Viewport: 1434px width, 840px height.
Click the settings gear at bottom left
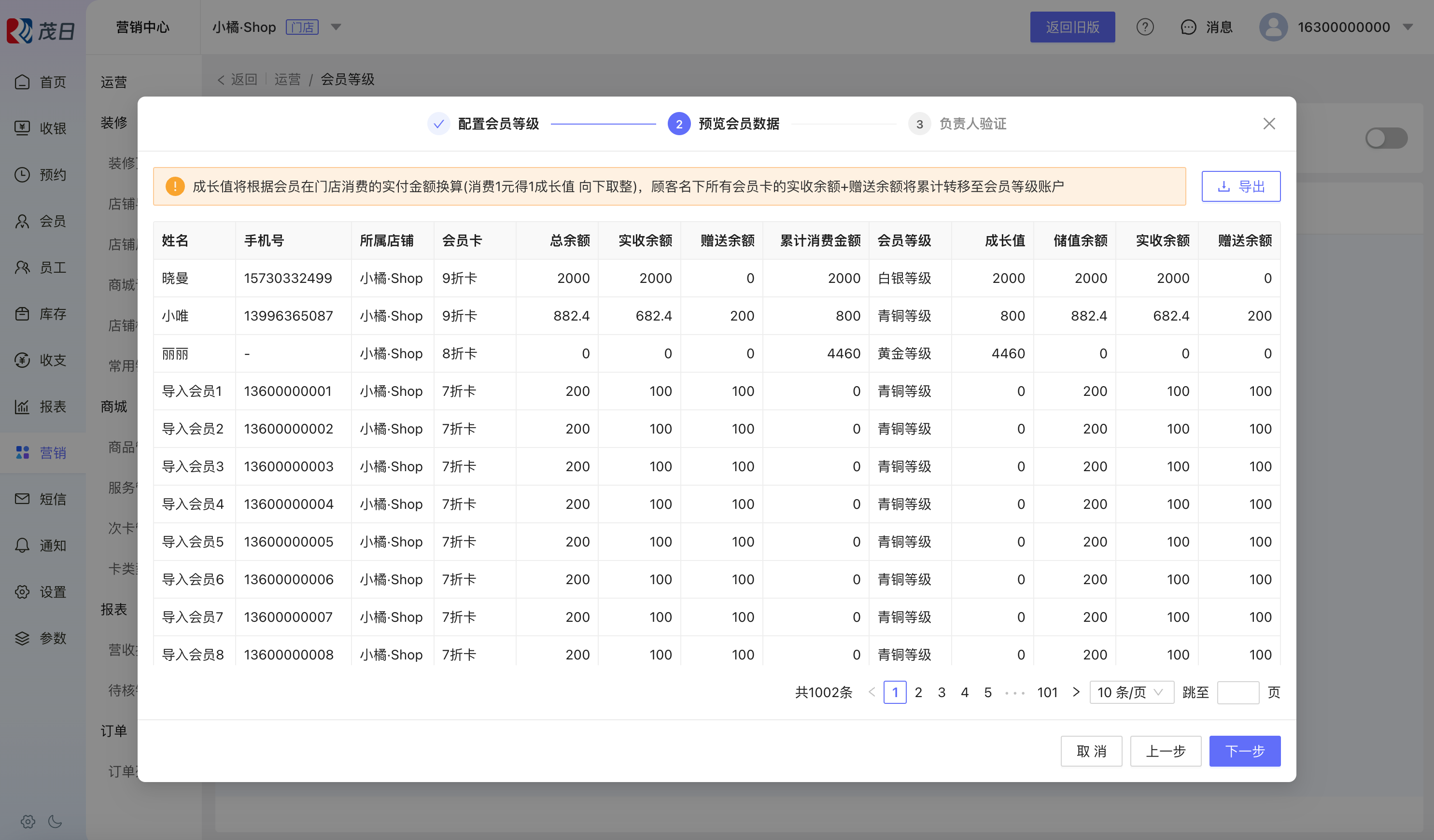point(28,821)
